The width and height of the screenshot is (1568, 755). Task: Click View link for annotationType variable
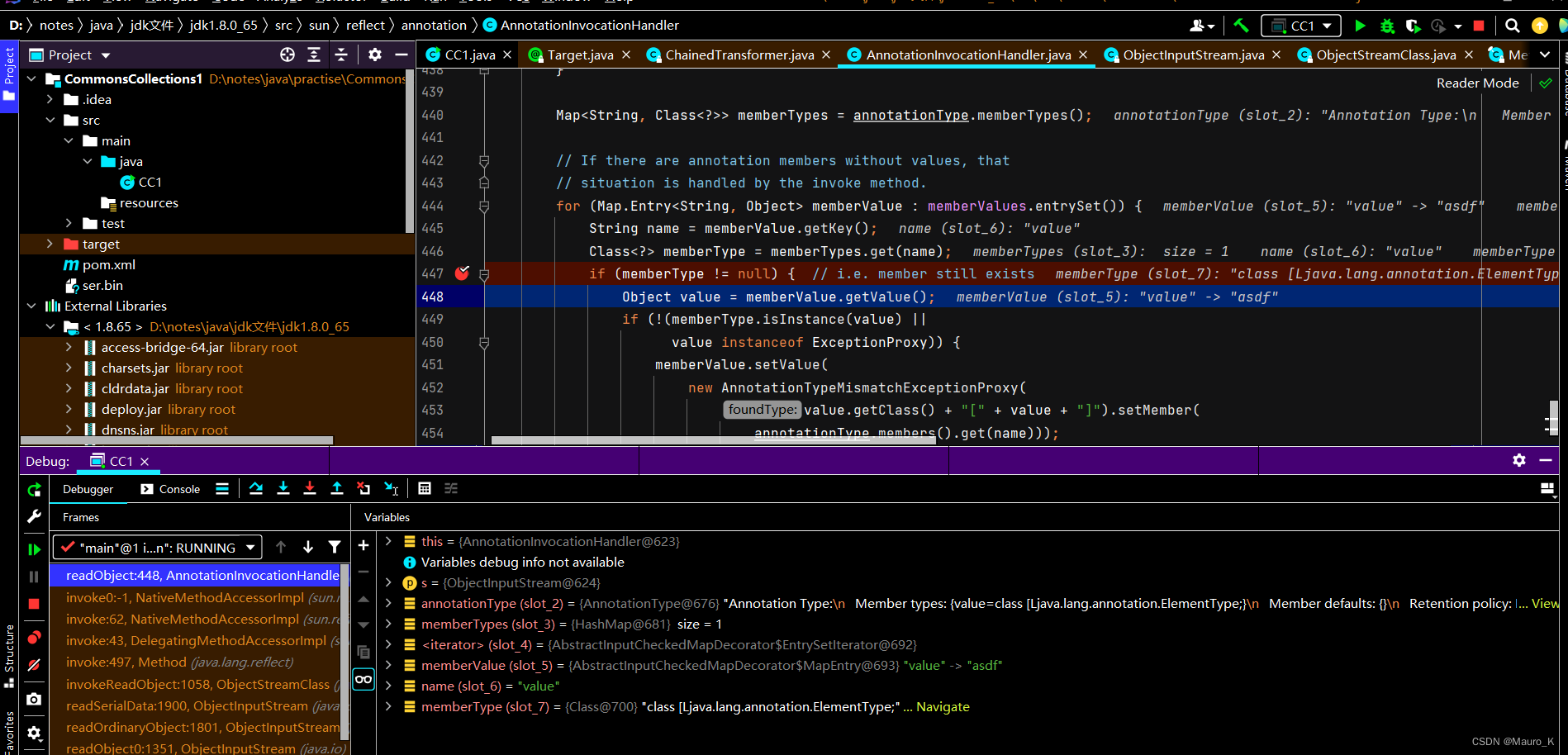tap(1545, 603)
